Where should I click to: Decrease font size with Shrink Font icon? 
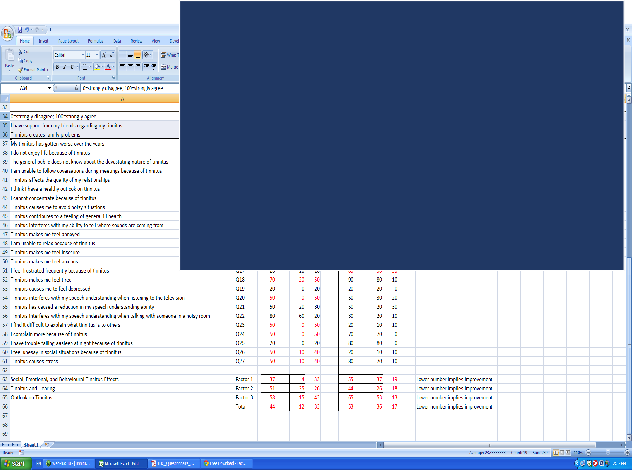point(111,55)
